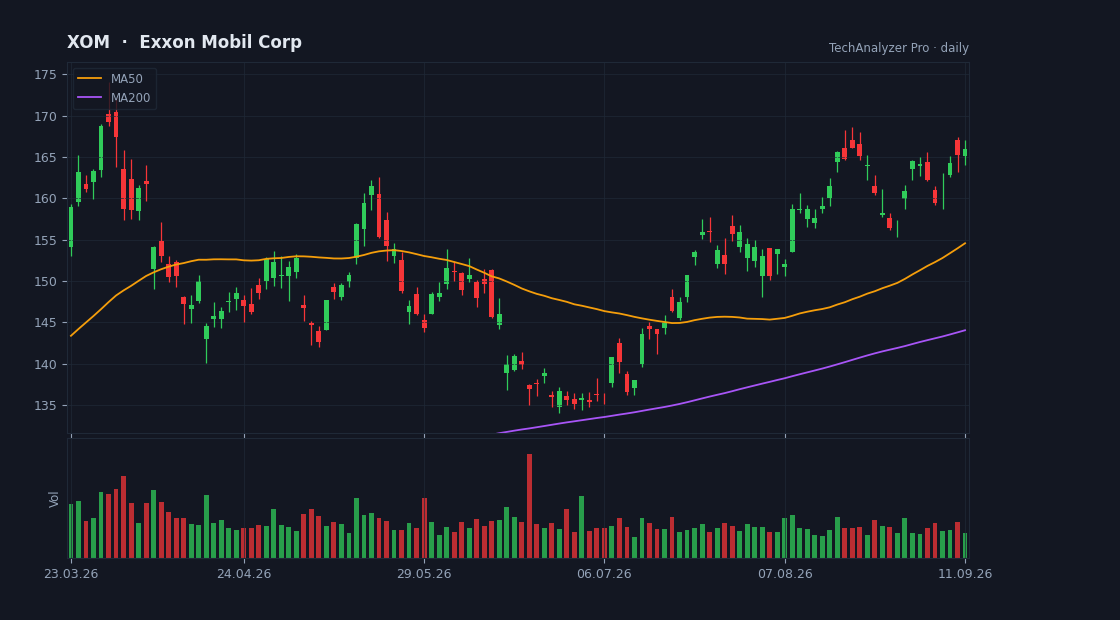Click the 165 price axis label

45,158
